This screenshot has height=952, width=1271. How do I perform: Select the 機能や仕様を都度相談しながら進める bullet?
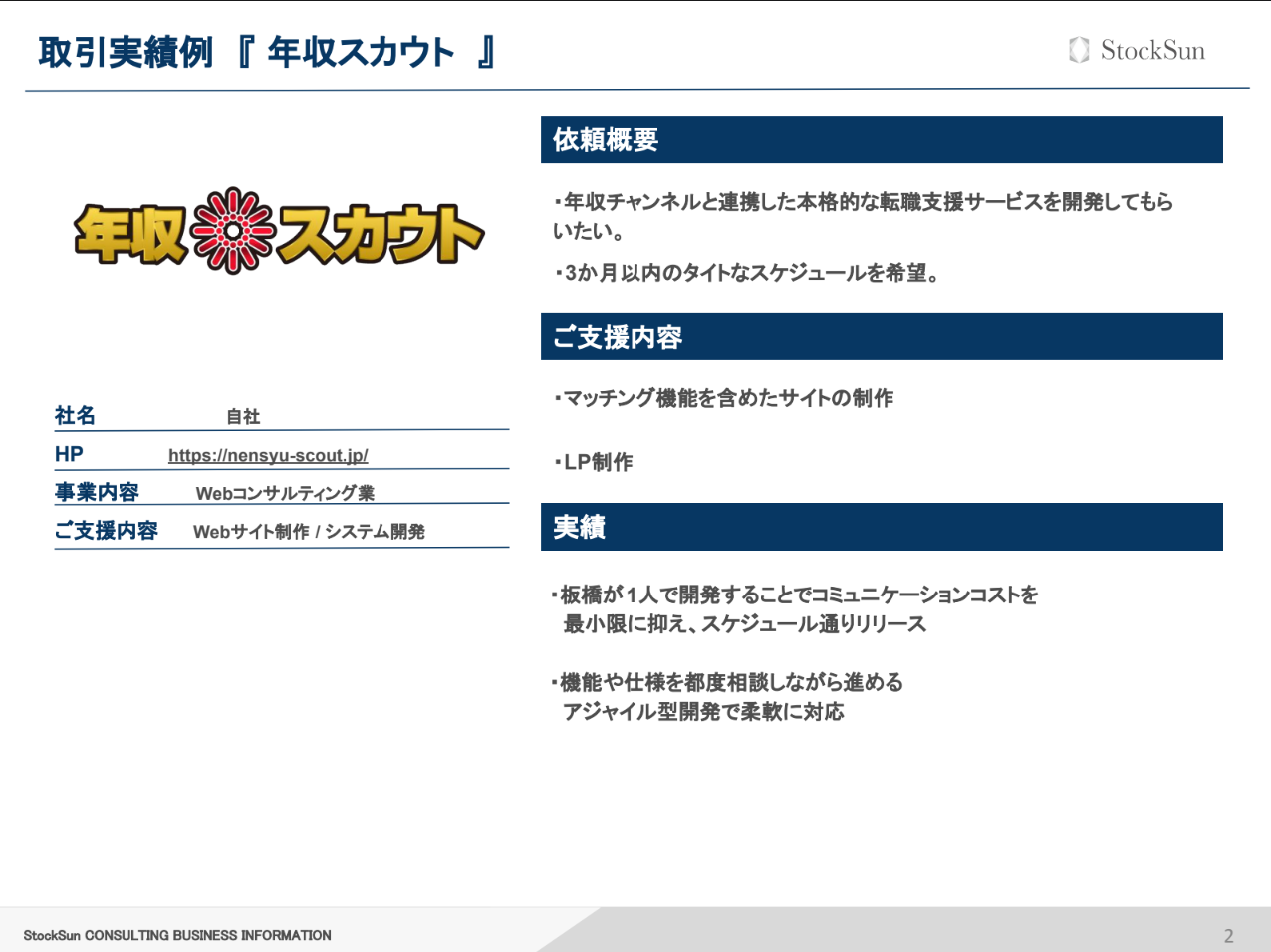pos(727,682)
